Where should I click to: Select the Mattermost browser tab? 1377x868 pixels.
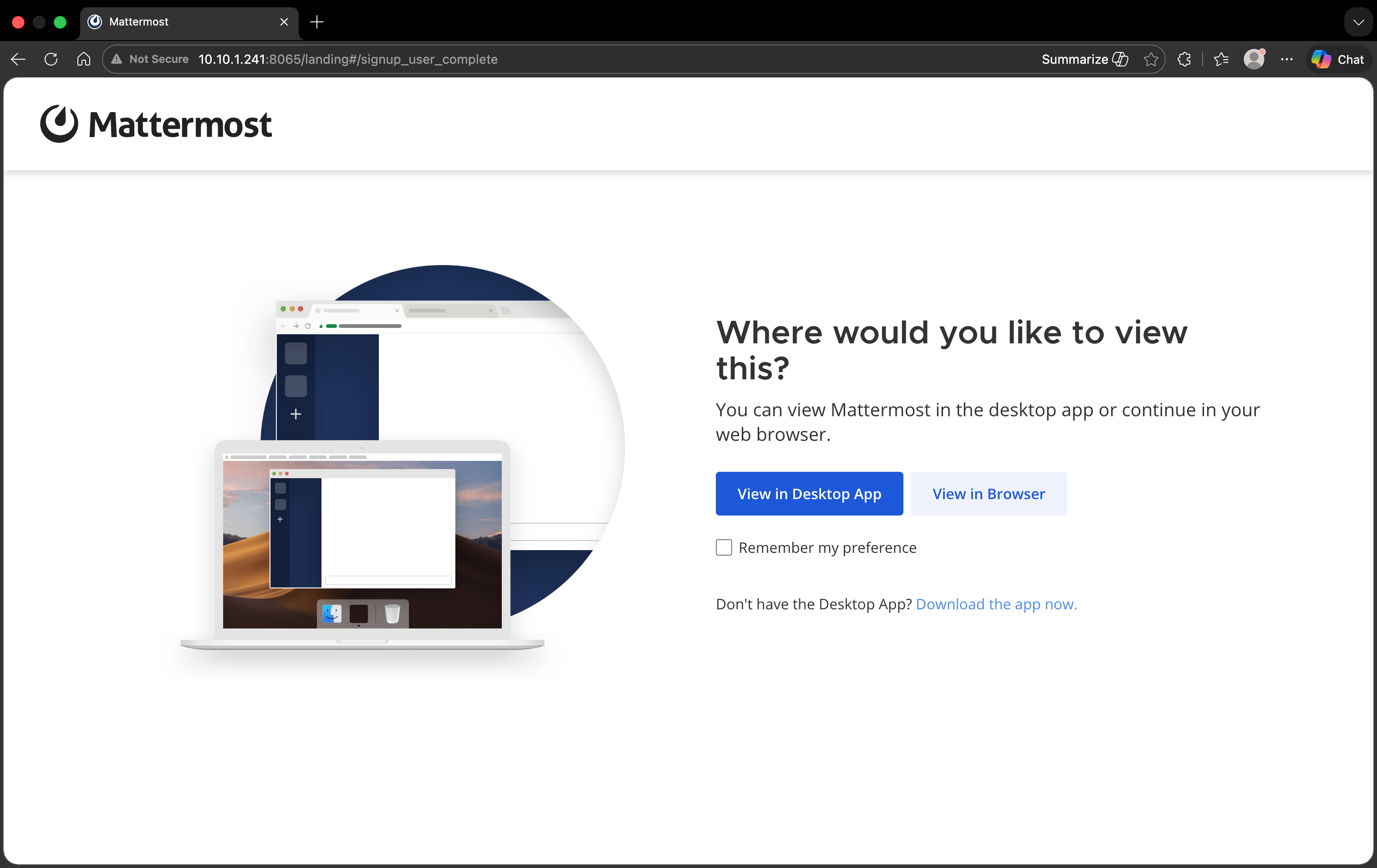click(189, 22)
